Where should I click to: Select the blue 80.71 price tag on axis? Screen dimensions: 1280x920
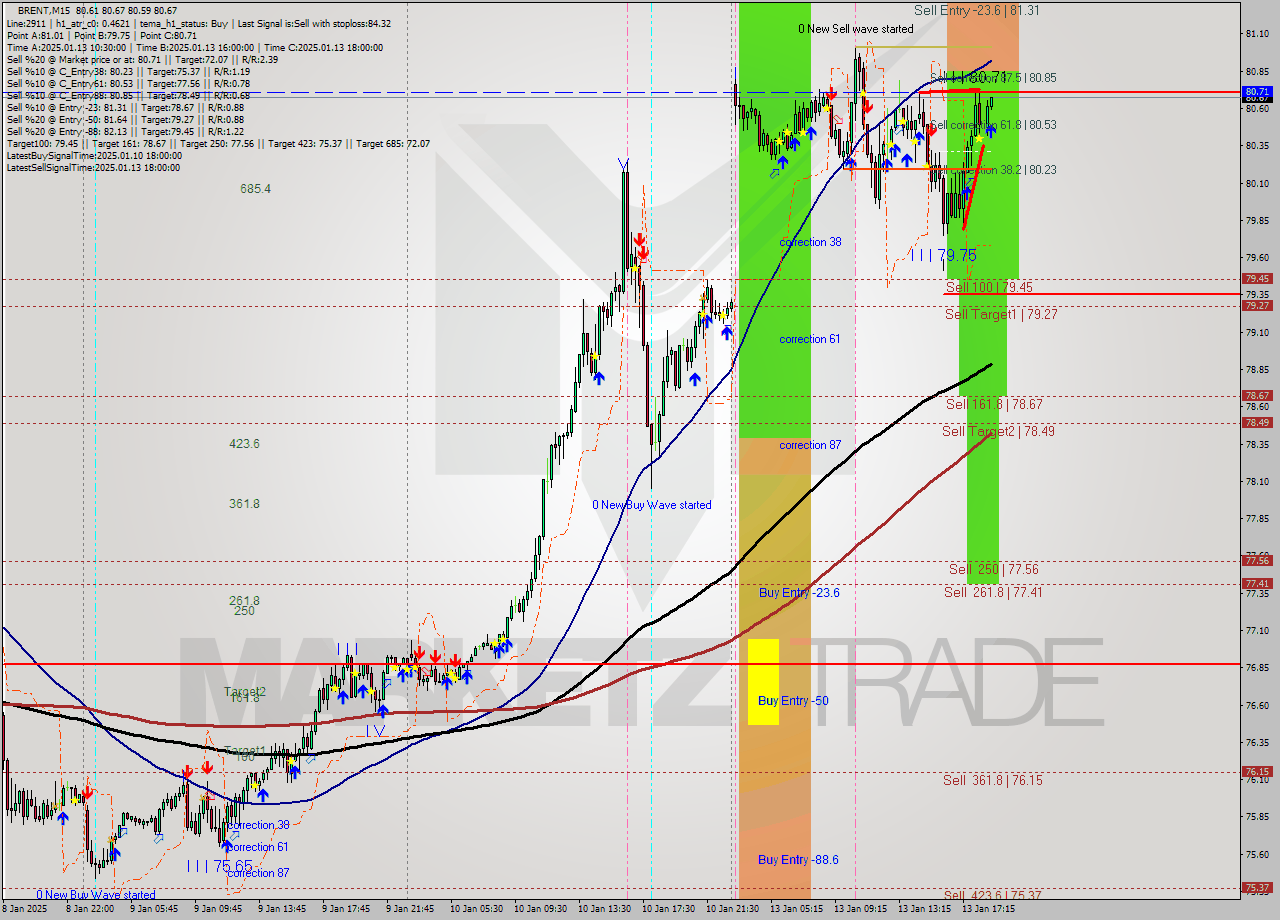(x=1256, y=91)
